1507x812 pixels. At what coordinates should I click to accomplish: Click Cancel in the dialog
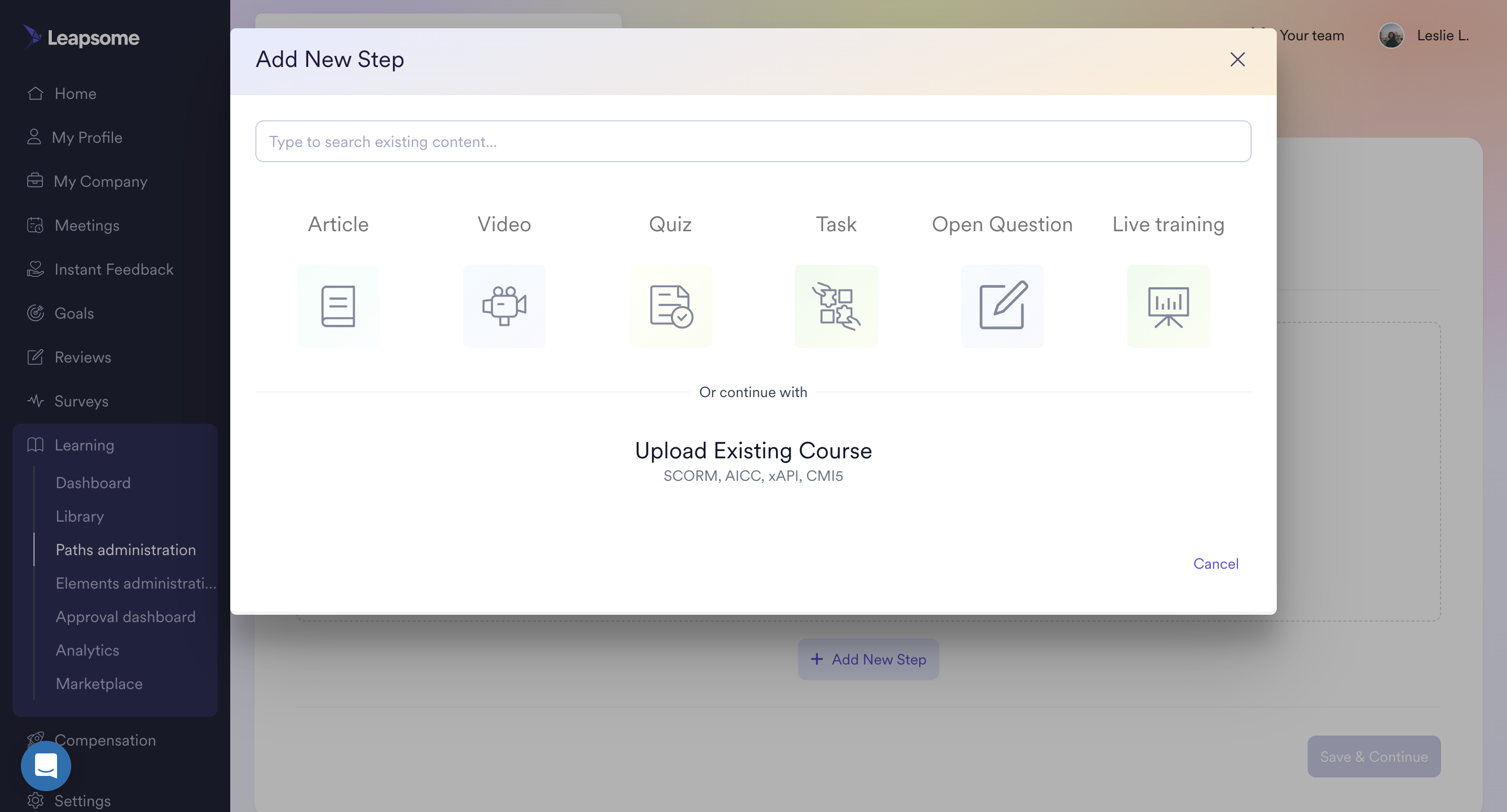tap(1216, 563)
